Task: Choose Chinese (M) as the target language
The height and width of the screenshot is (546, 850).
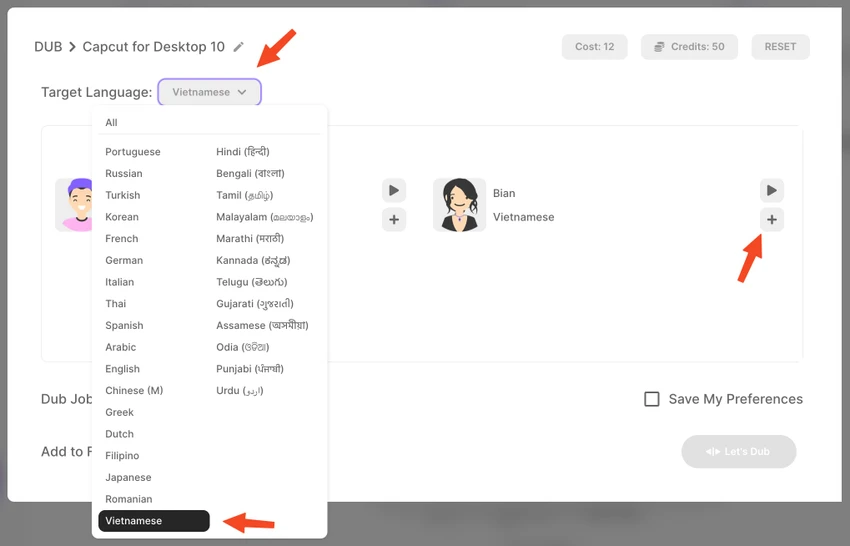Action: pos(134,390)
